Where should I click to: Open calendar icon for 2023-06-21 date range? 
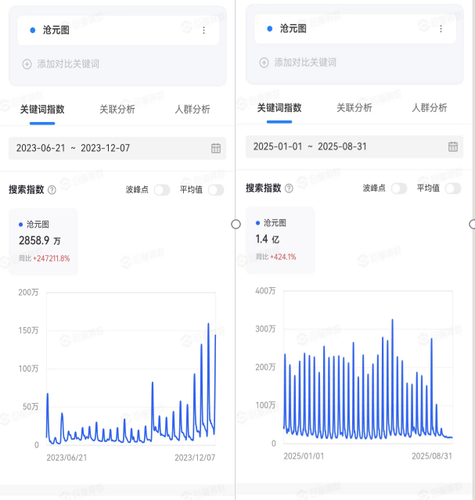coord(216,148)
